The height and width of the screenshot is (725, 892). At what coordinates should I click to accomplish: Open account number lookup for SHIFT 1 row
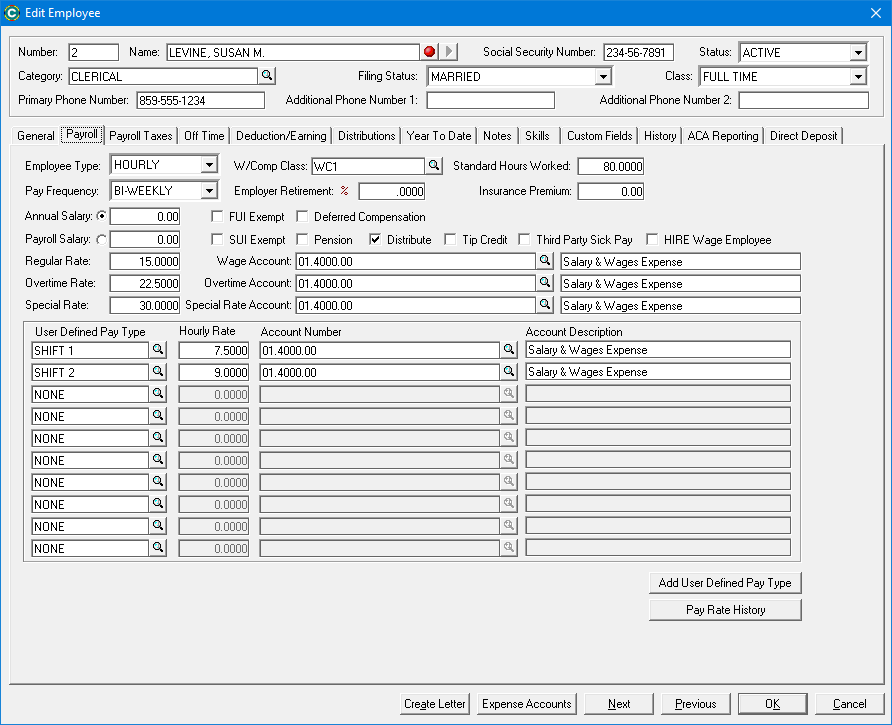tap(509, 349)
